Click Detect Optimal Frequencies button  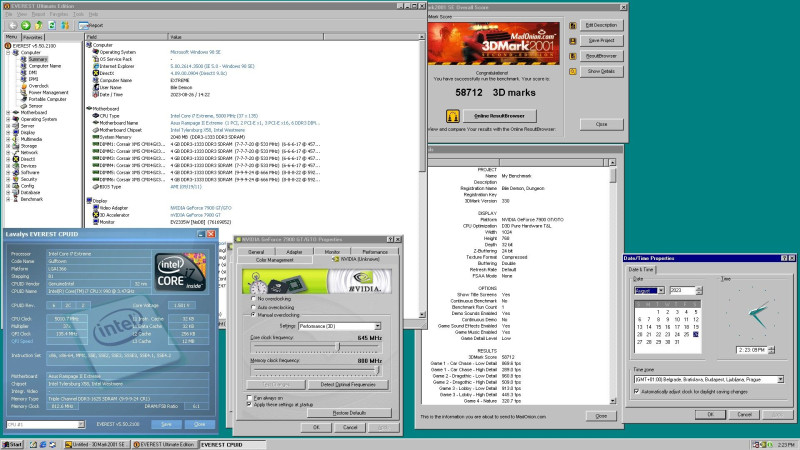[348, 385]
